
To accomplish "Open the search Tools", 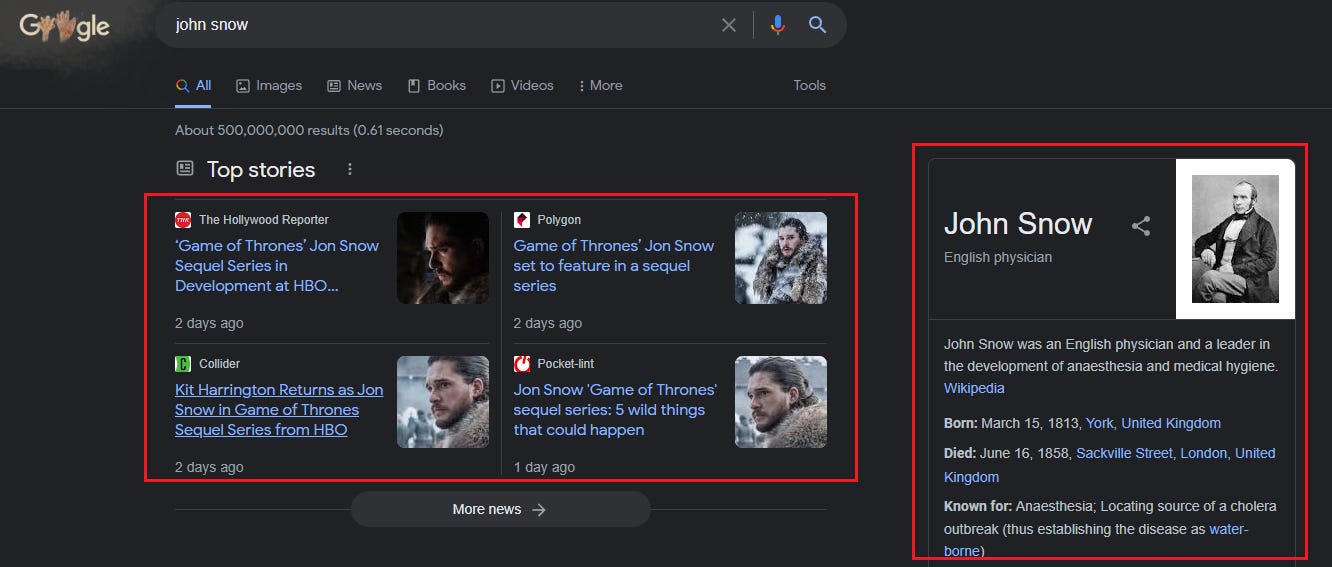I will 809,86.
